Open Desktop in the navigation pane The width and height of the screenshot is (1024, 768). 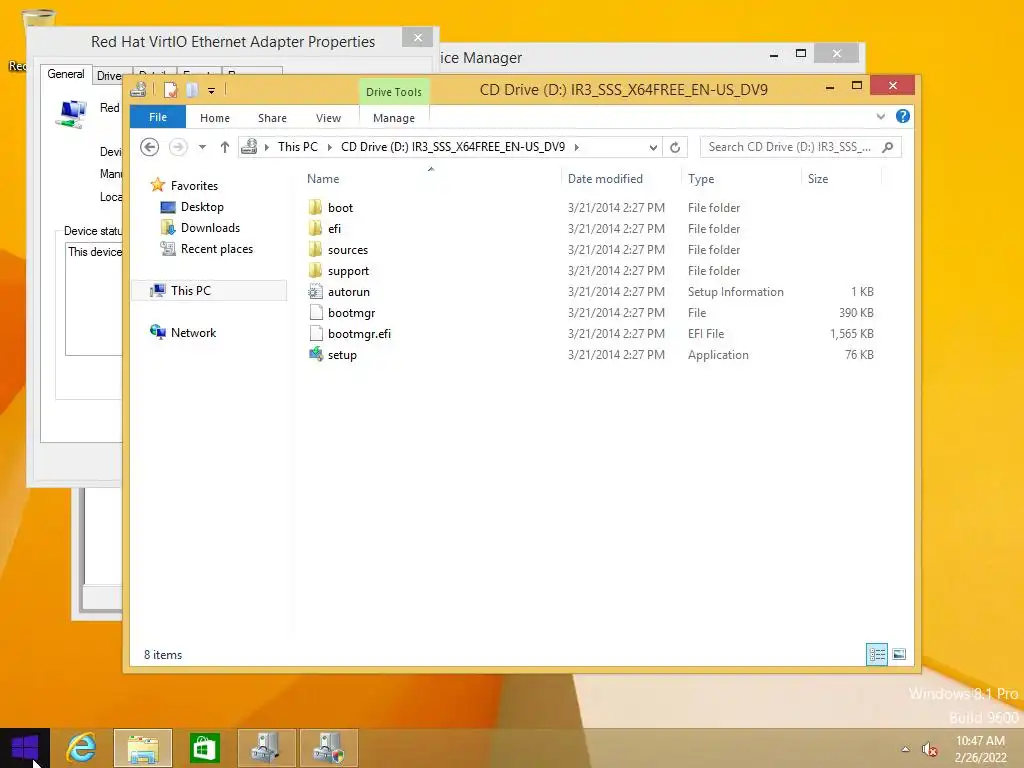(x=202, y=207)
